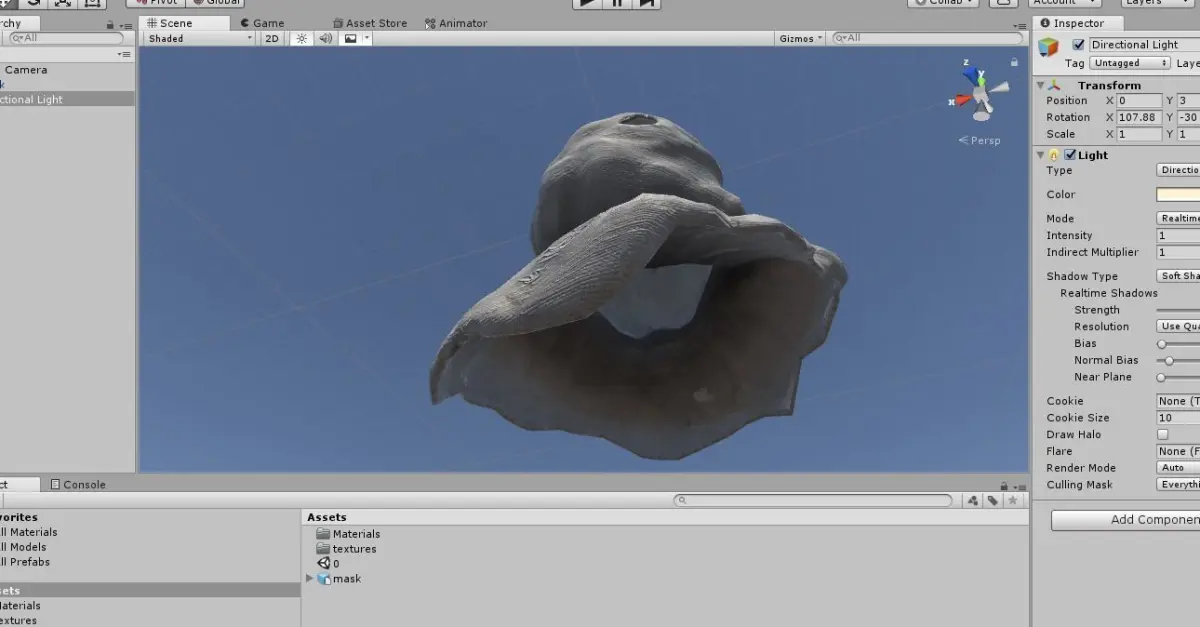Open the Shaded draw mode dropdown
This screenshot has width=1200, height=627.
click(200, 38)
